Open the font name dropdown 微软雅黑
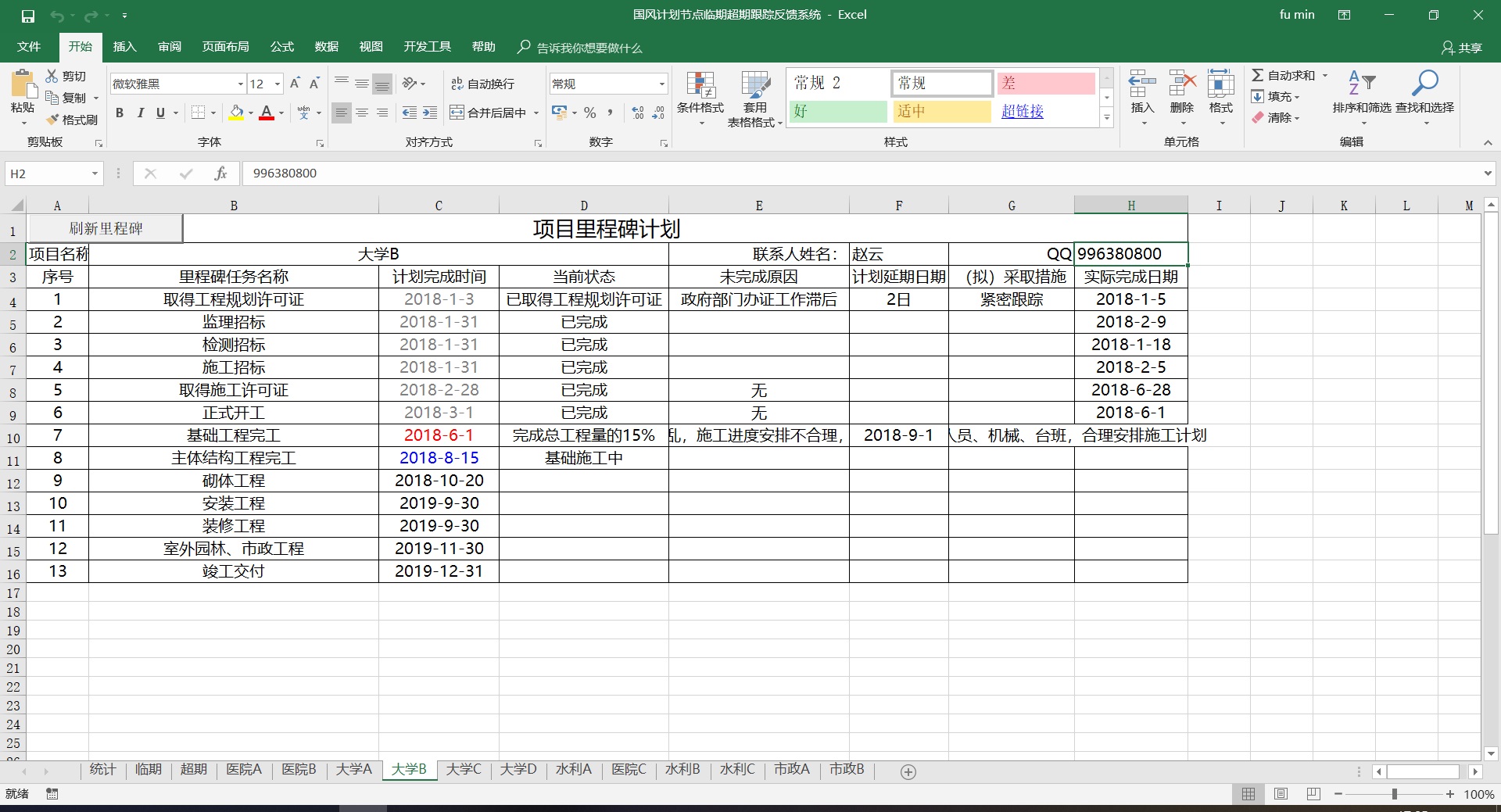1501x812 pixels. pos(241,84)
